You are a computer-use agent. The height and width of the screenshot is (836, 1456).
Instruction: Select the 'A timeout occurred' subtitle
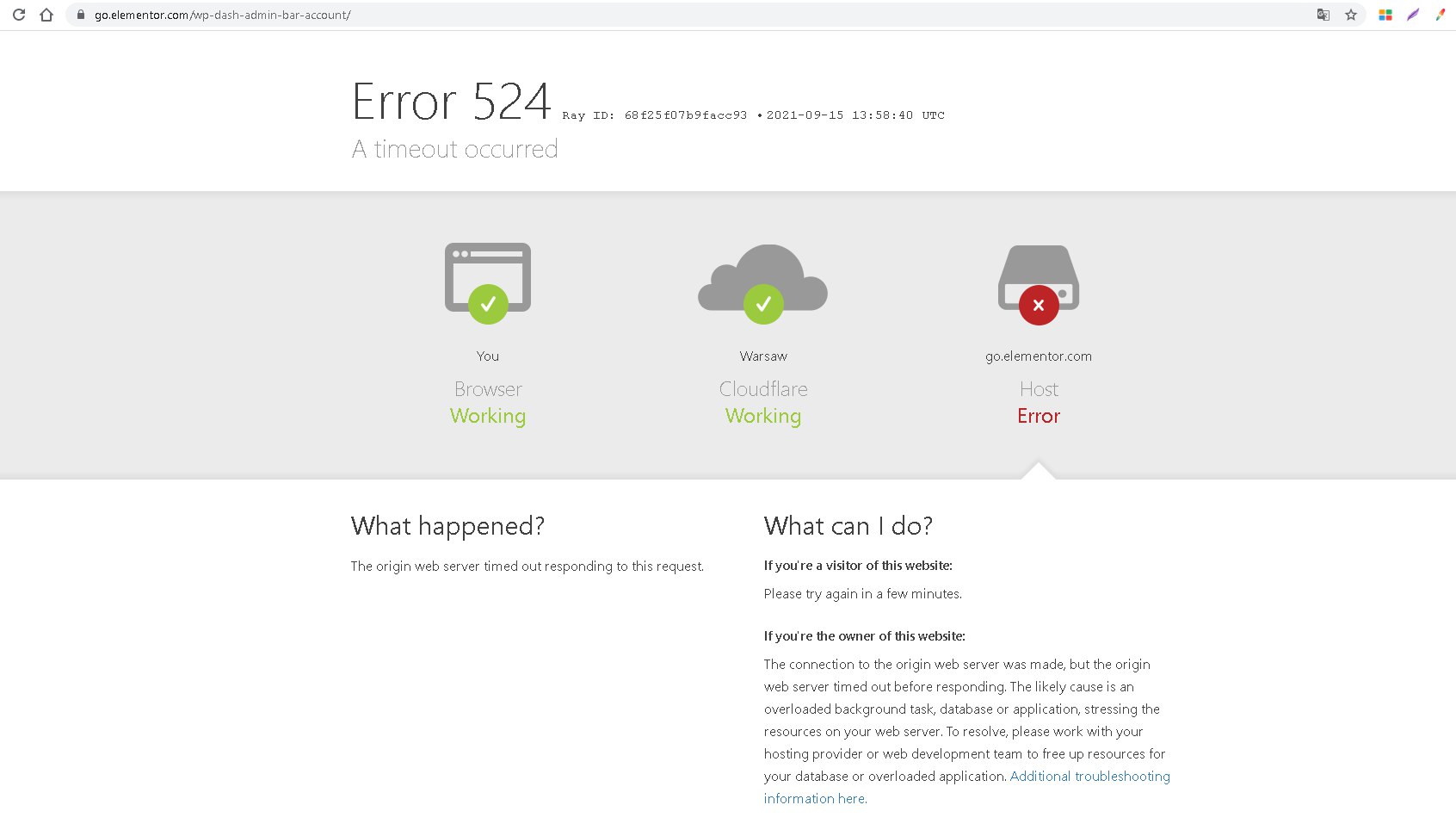tap(455, 149)
